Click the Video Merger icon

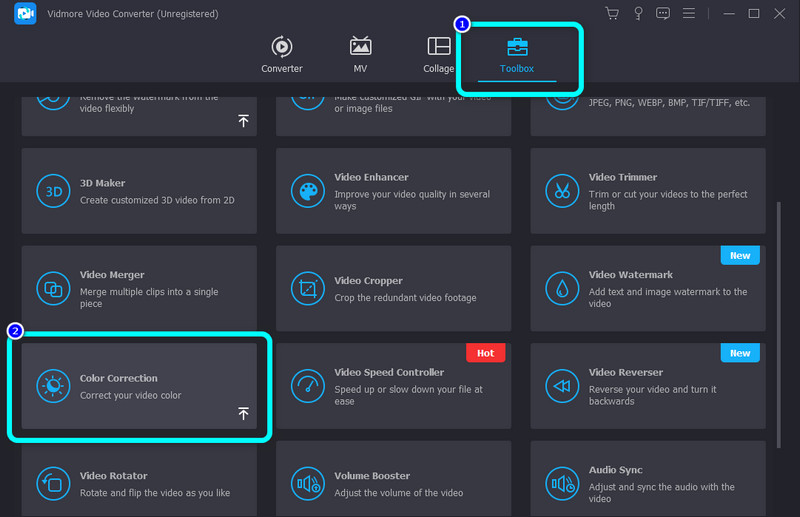point(51,289)
